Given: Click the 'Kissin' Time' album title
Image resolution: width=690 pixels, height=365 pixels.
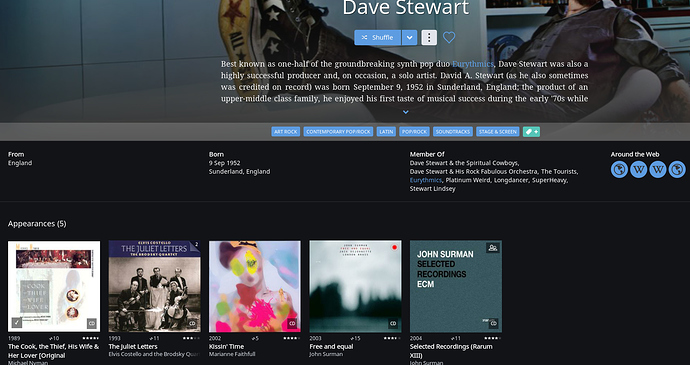Looking at the screenshot, I should pos(226,347).
